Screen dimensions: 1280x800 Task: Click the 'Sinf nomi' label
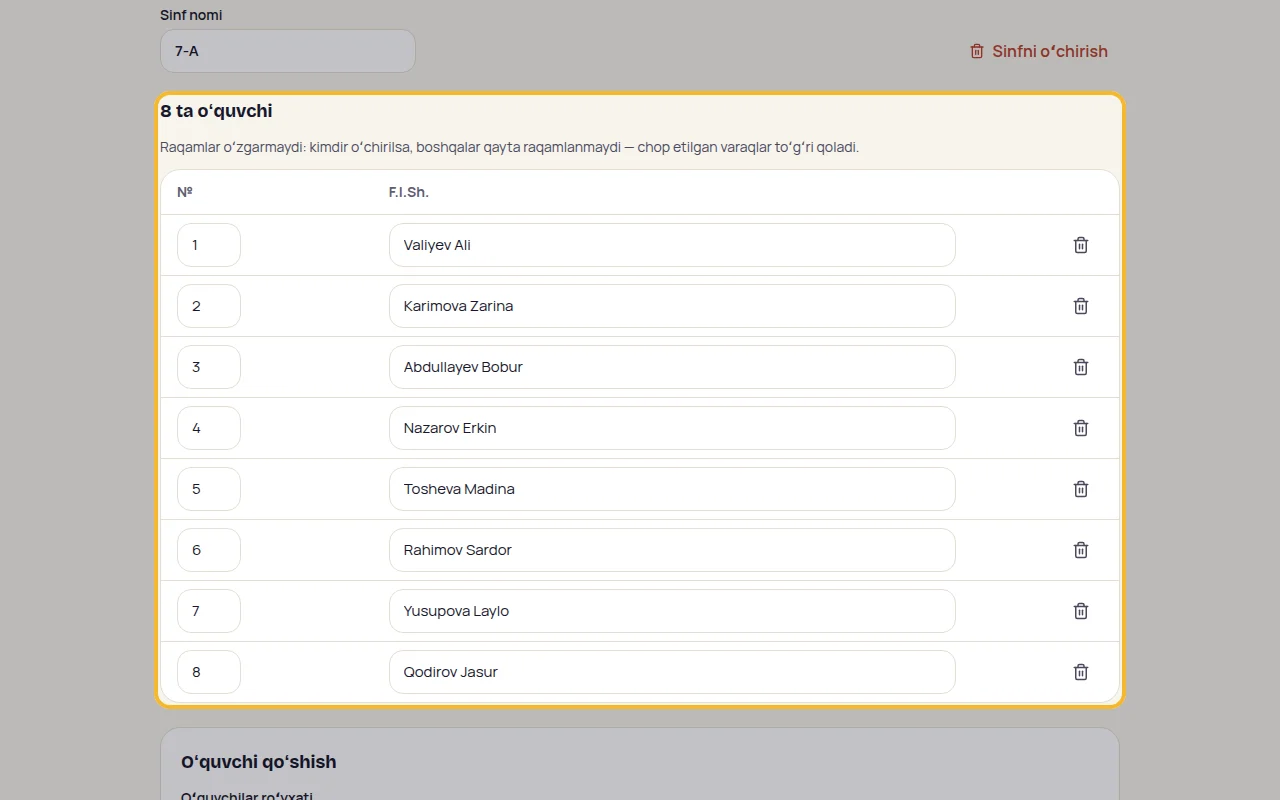pyautogui.click(x=191, y=15)
